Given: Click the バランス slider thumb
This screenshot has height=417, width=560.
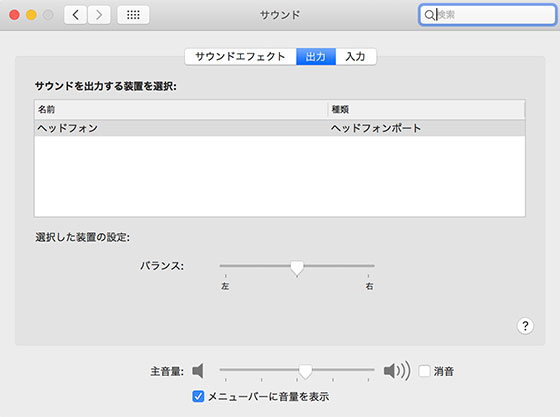Looking at the screenshot, I should [297, 268].
